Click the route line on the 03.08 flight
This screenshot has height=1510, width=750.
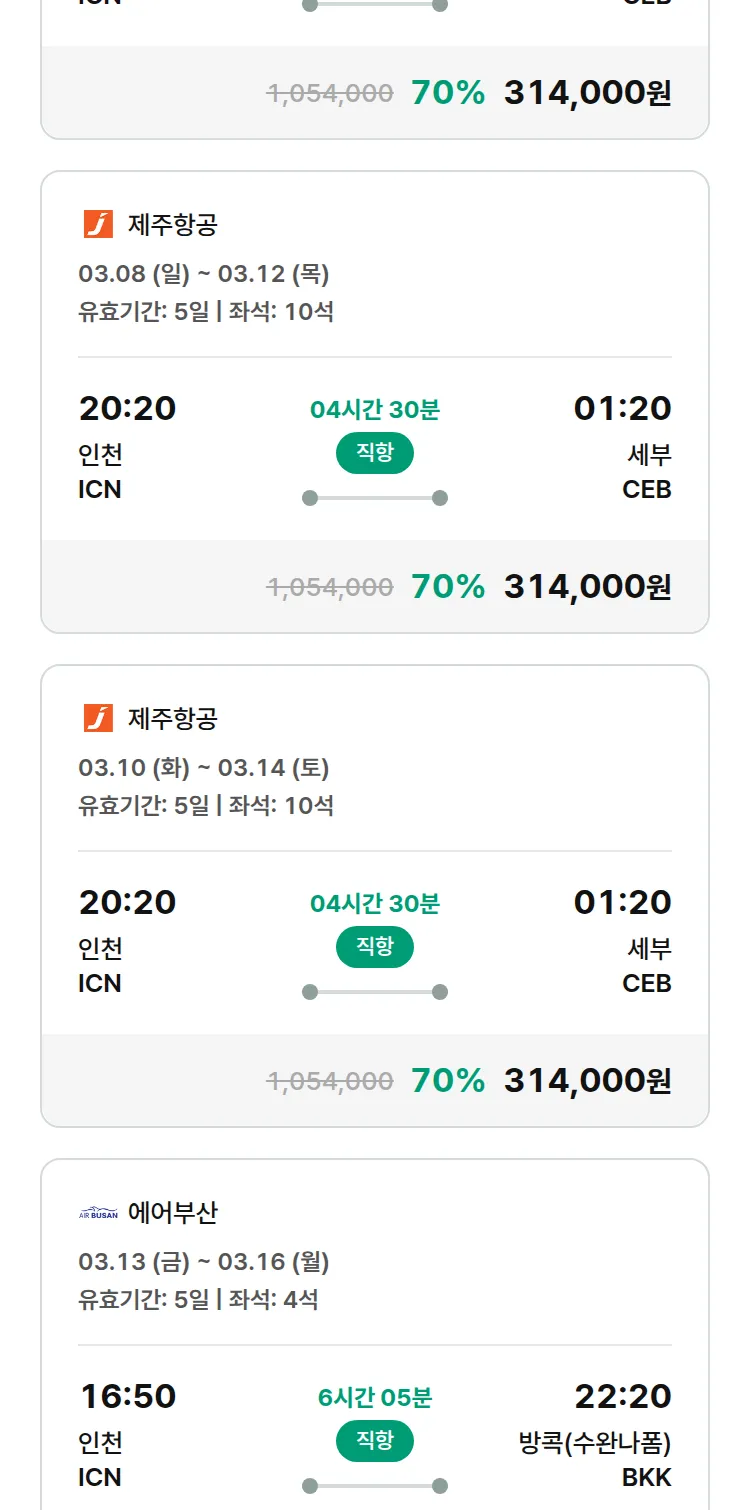(x=375, y=498)
